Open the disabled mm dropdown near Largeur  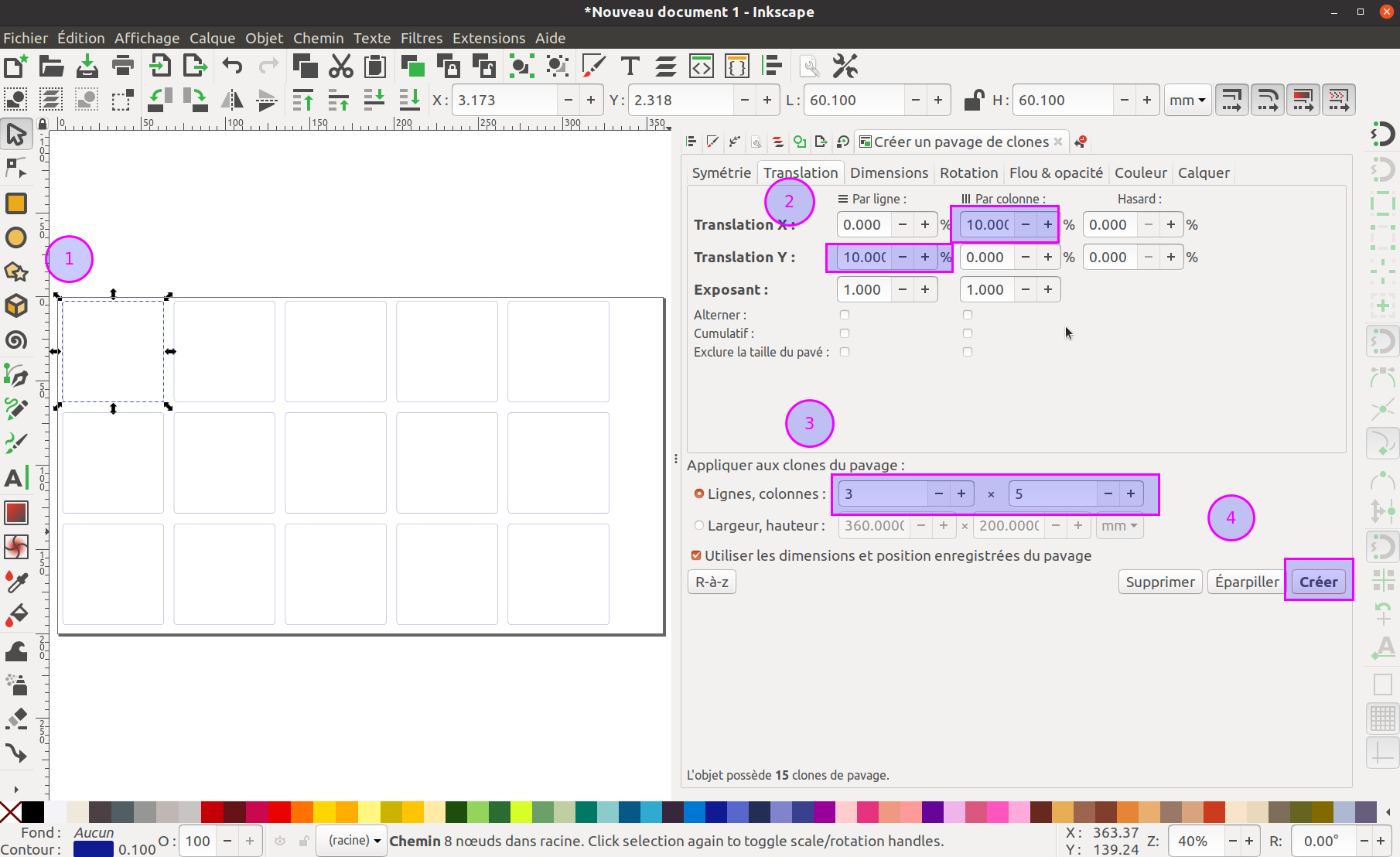pyautogui.click(x=1119, y=525)
